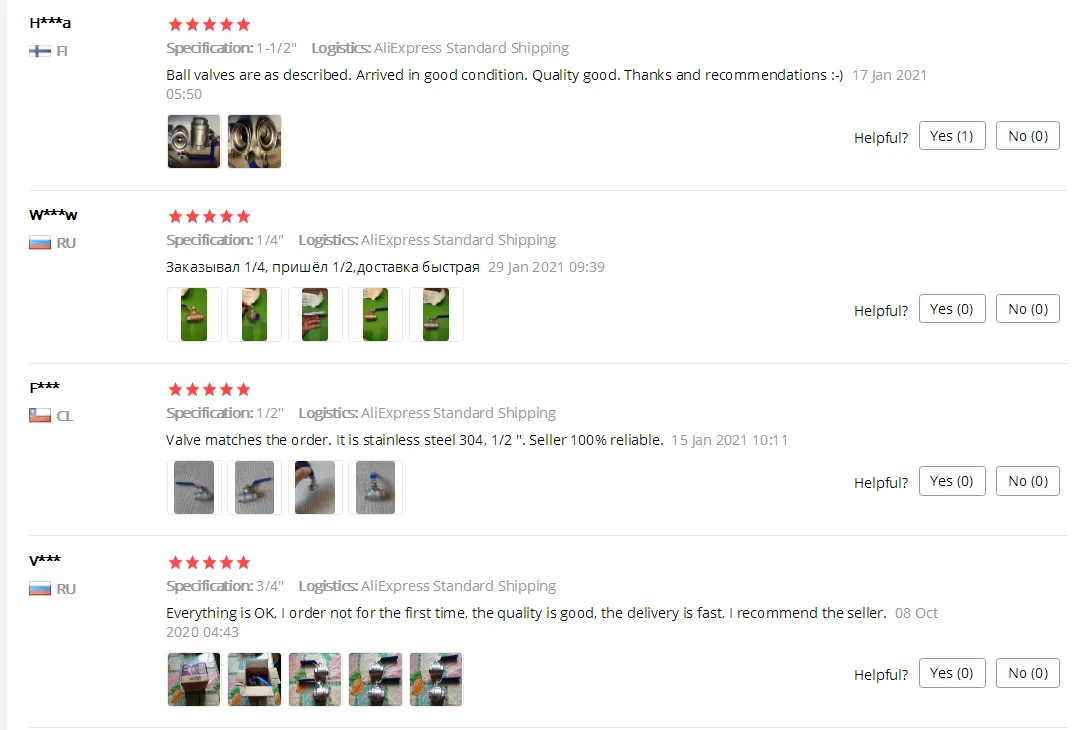The image size is (1086, 730).
Task: Vote No (0) on V***'s review
Action: 1028,673
